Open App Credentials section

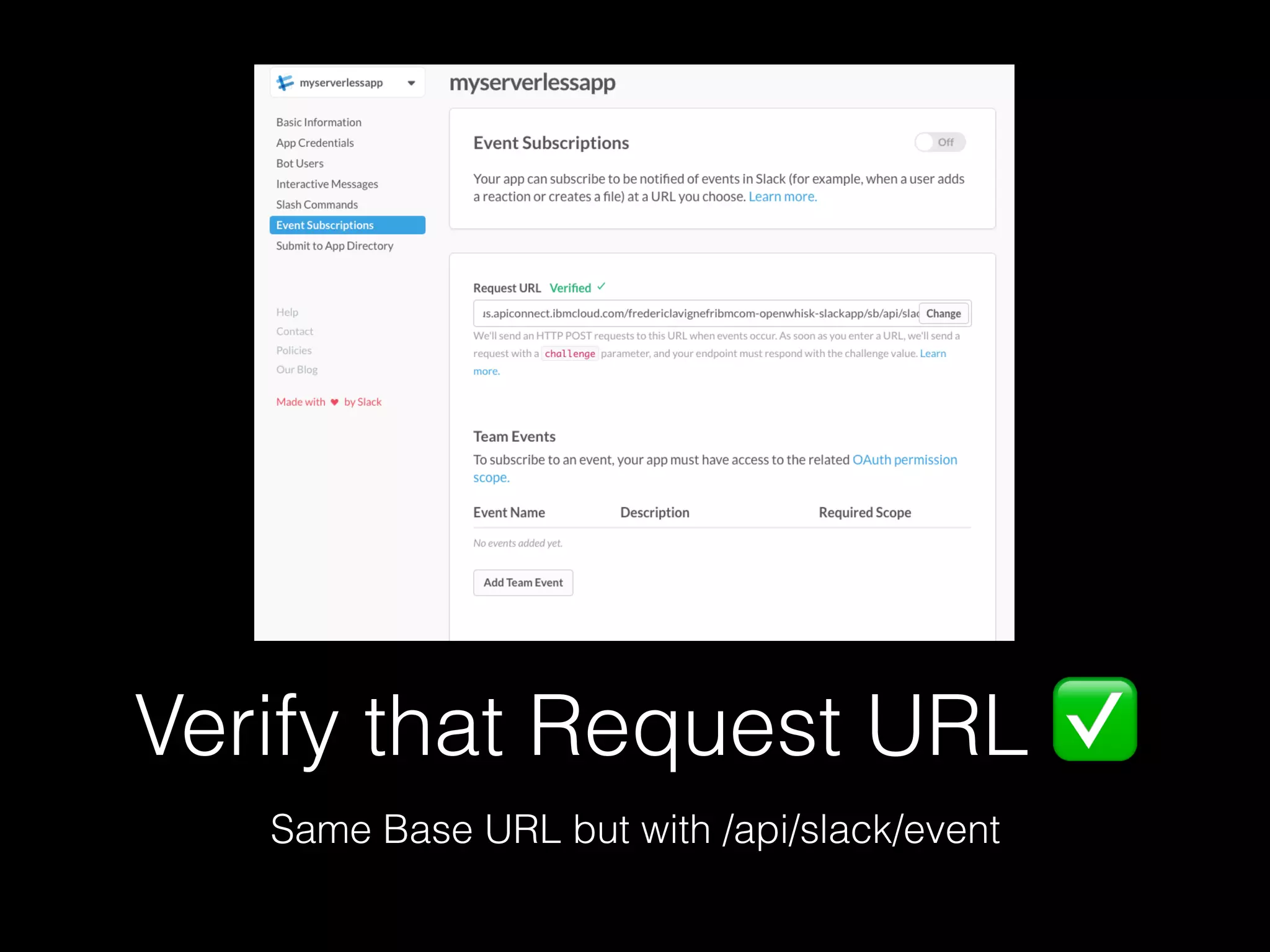click(x=315, y=143)
